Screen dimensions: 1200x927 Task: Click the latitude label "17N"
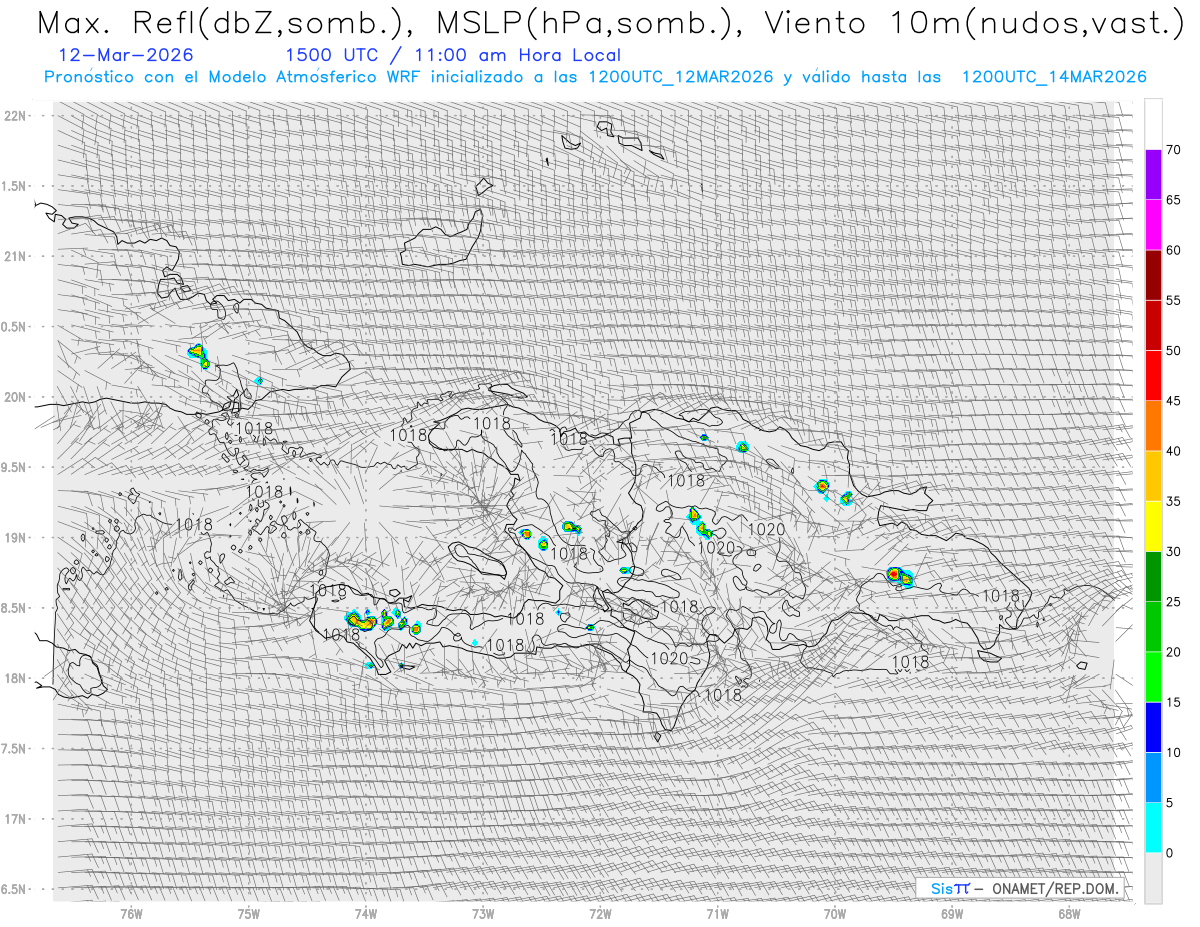pos(17,819)
